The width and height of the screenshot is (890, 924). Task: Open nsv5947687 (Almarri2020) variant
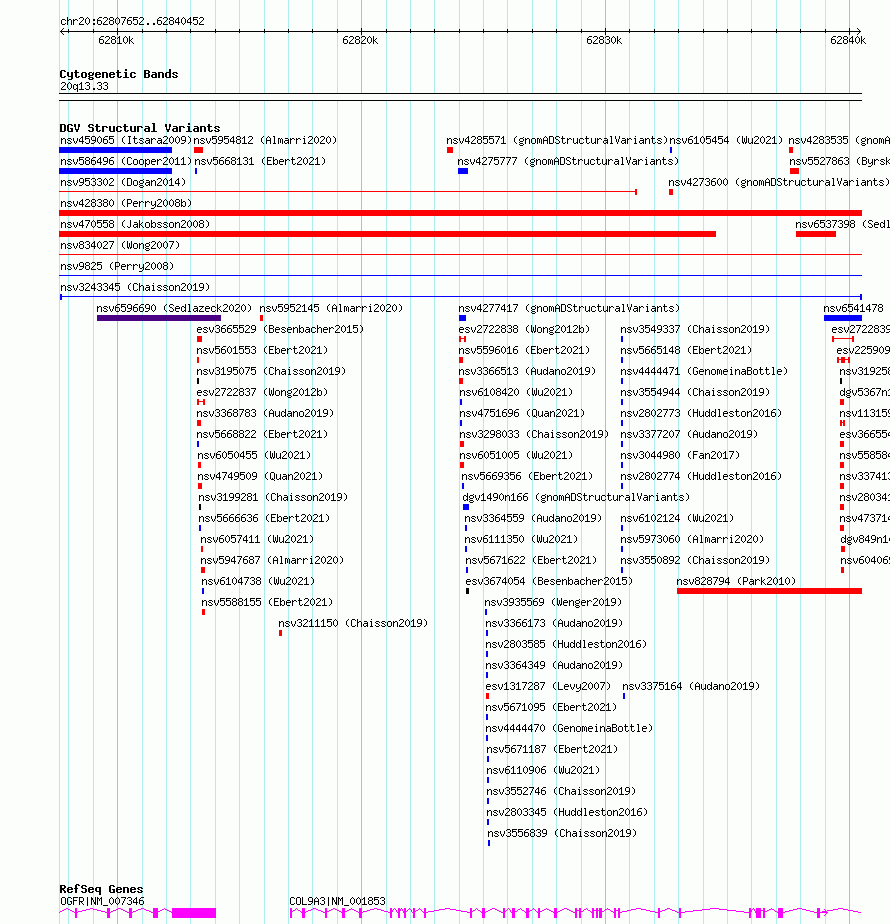[272, 560]
